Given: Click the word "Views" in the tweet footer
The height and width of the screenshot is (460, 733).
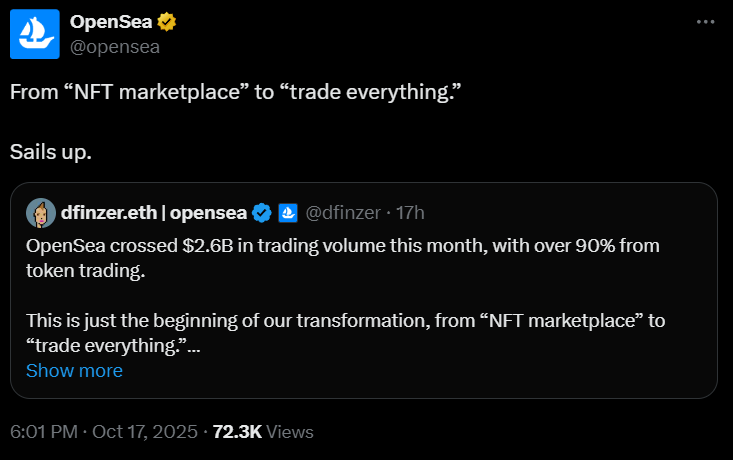Looking at the screenshot, I should click(290, 432).
